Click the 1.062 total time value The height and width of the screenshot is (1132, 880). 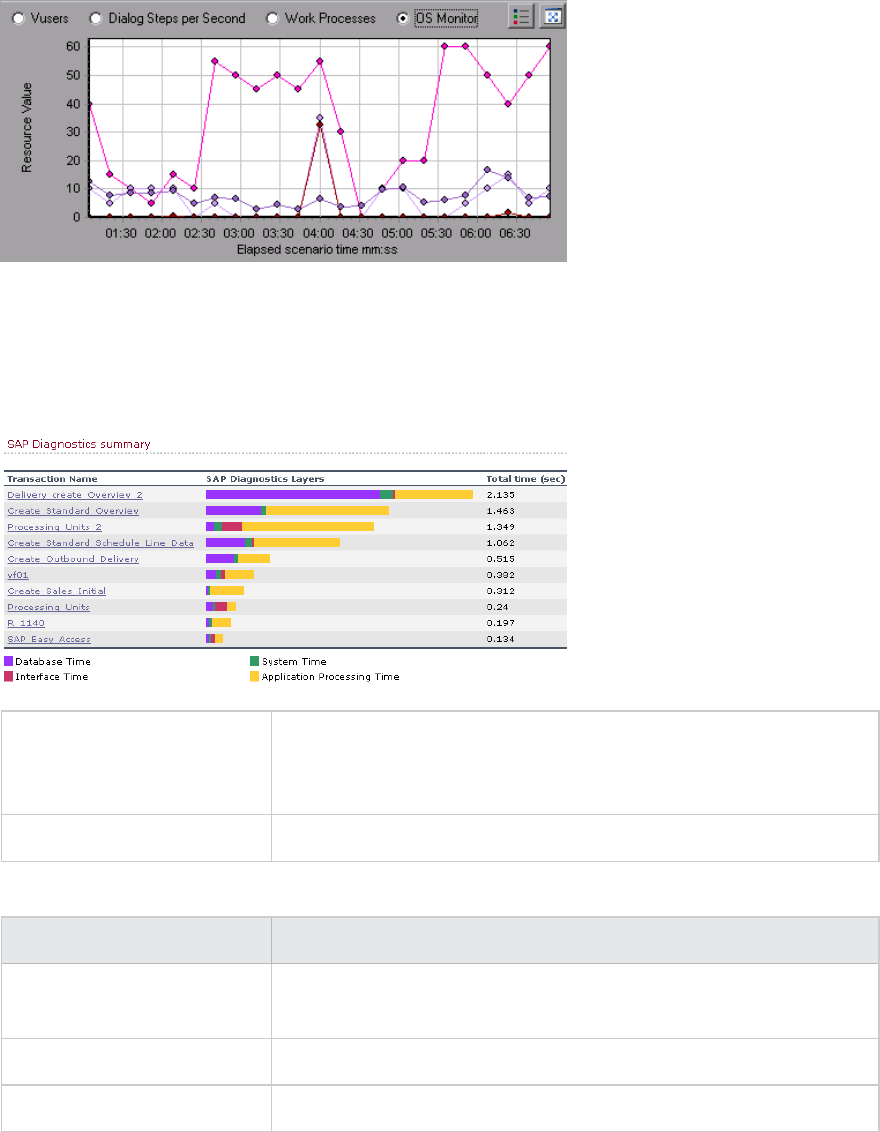coord(500,543)
